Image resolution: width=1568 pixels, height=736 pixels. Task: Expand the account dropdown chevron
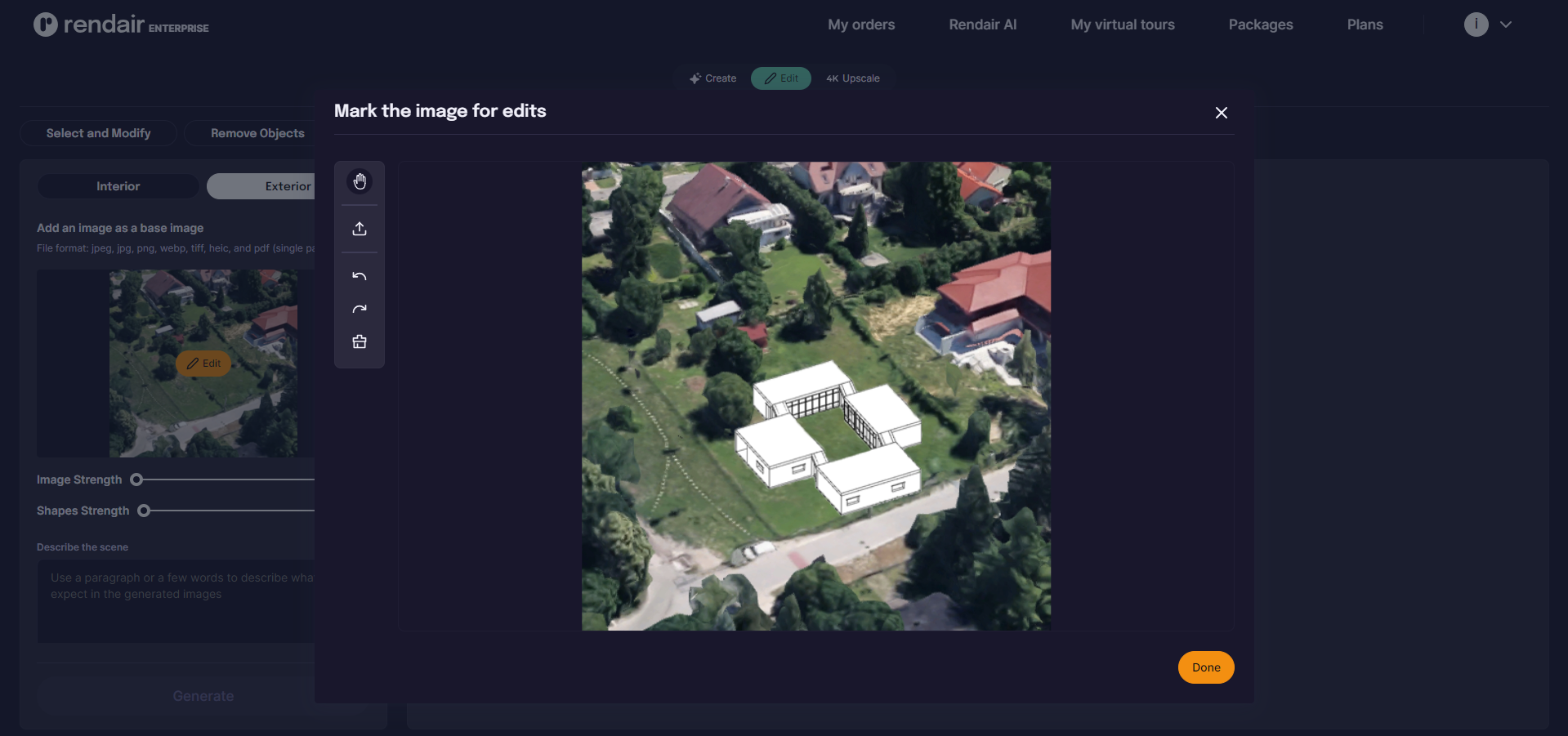(x=1506, y=25)
